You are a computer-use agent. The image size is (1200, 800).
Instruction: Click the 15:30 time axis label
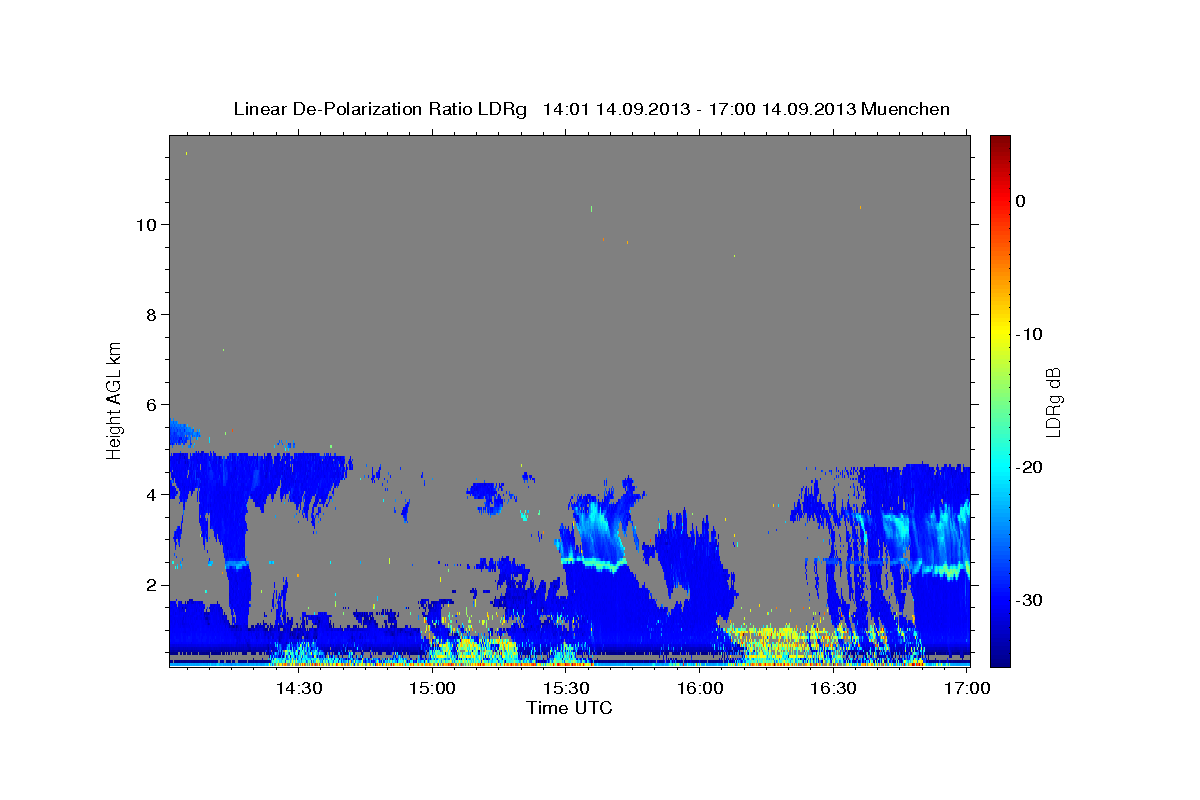566,688
